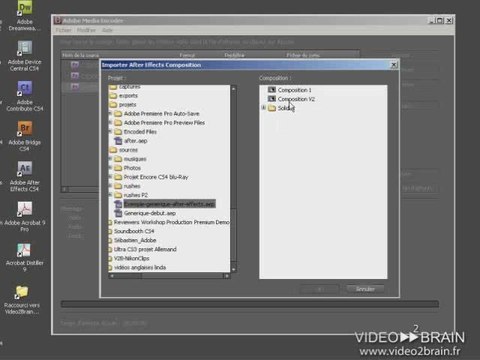Image resolution: width=480 pixels, height=360 pixels.
Task: Select the Sébastien_Adobe folder
Action: click(x=135, y=240)
